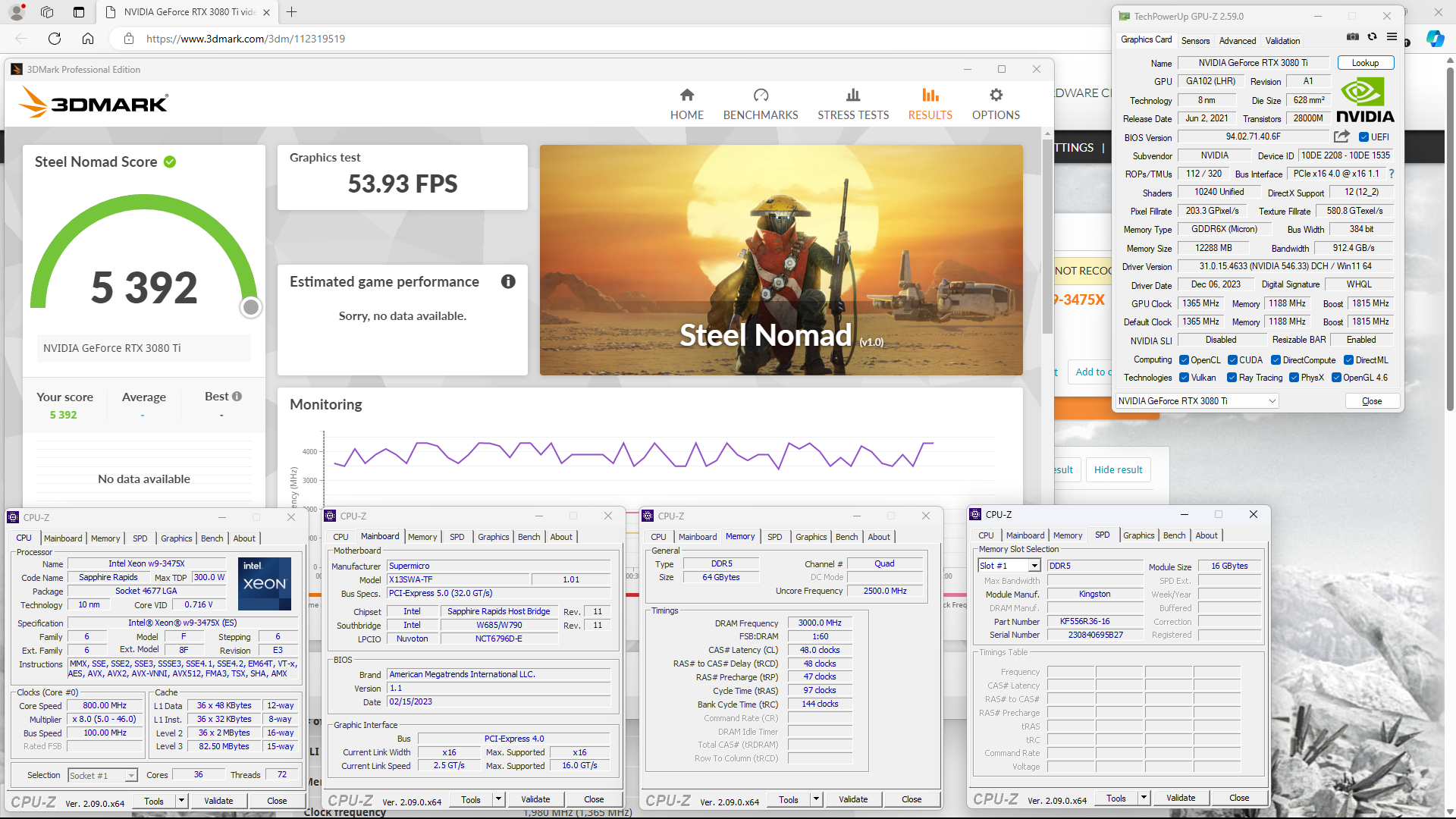Open 3DMark OPTIONS gear icon
The width and height of the screenshot is (1456, 819).
(996, 95)
